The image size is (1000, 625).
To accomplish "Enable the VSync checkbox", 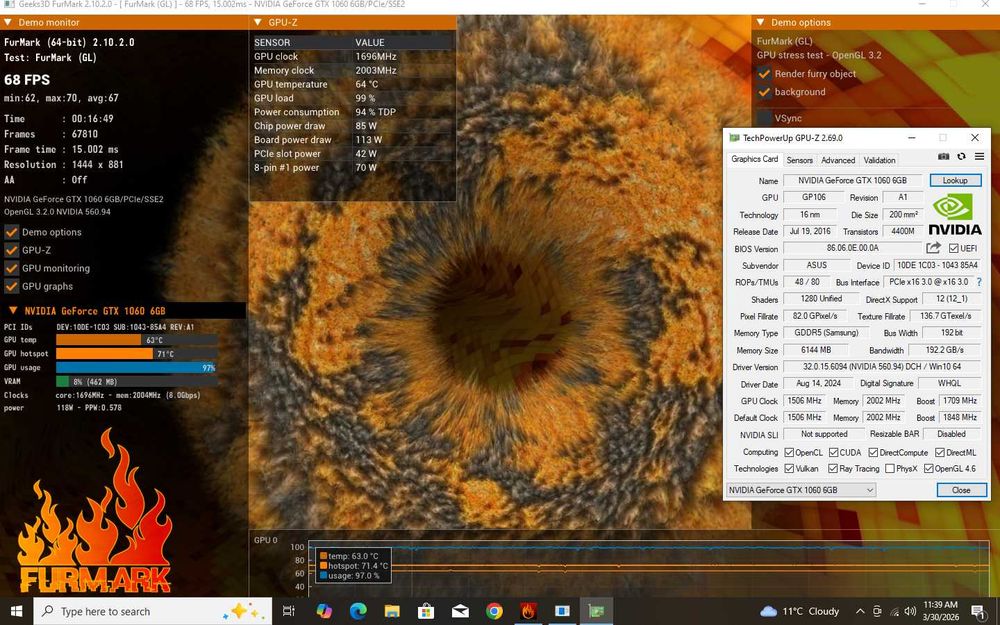I will (x=764, y=118).
